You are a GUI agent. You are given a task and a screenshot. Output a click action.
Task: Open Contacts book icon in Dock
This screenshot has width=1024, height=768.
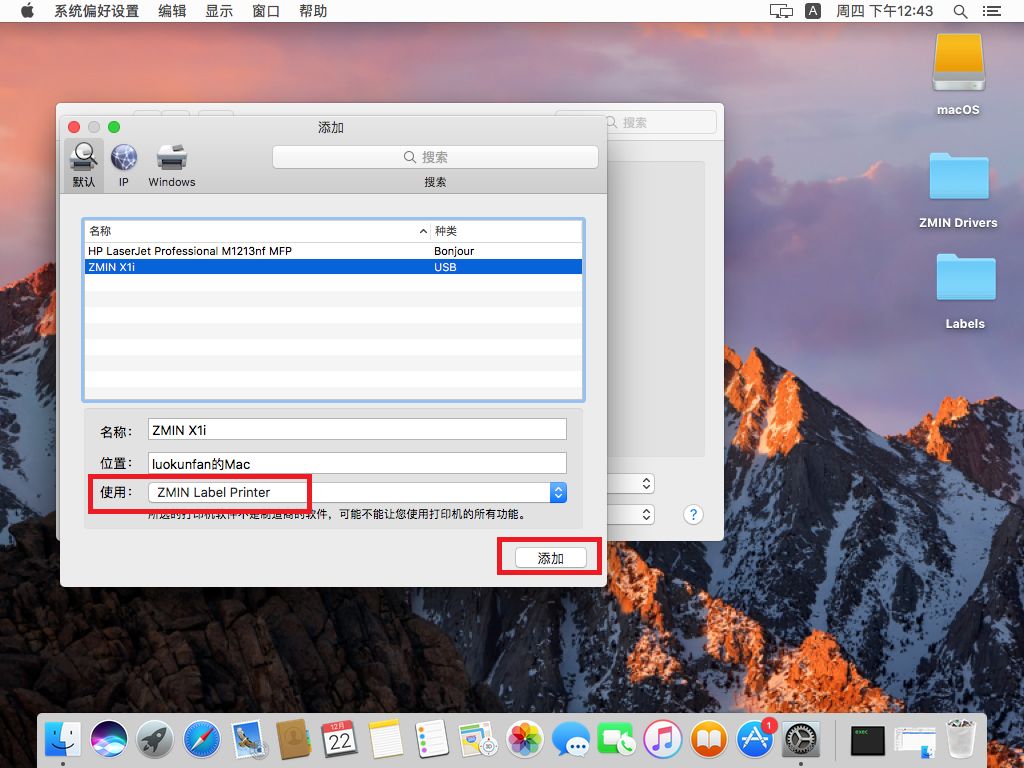[293, 740]
